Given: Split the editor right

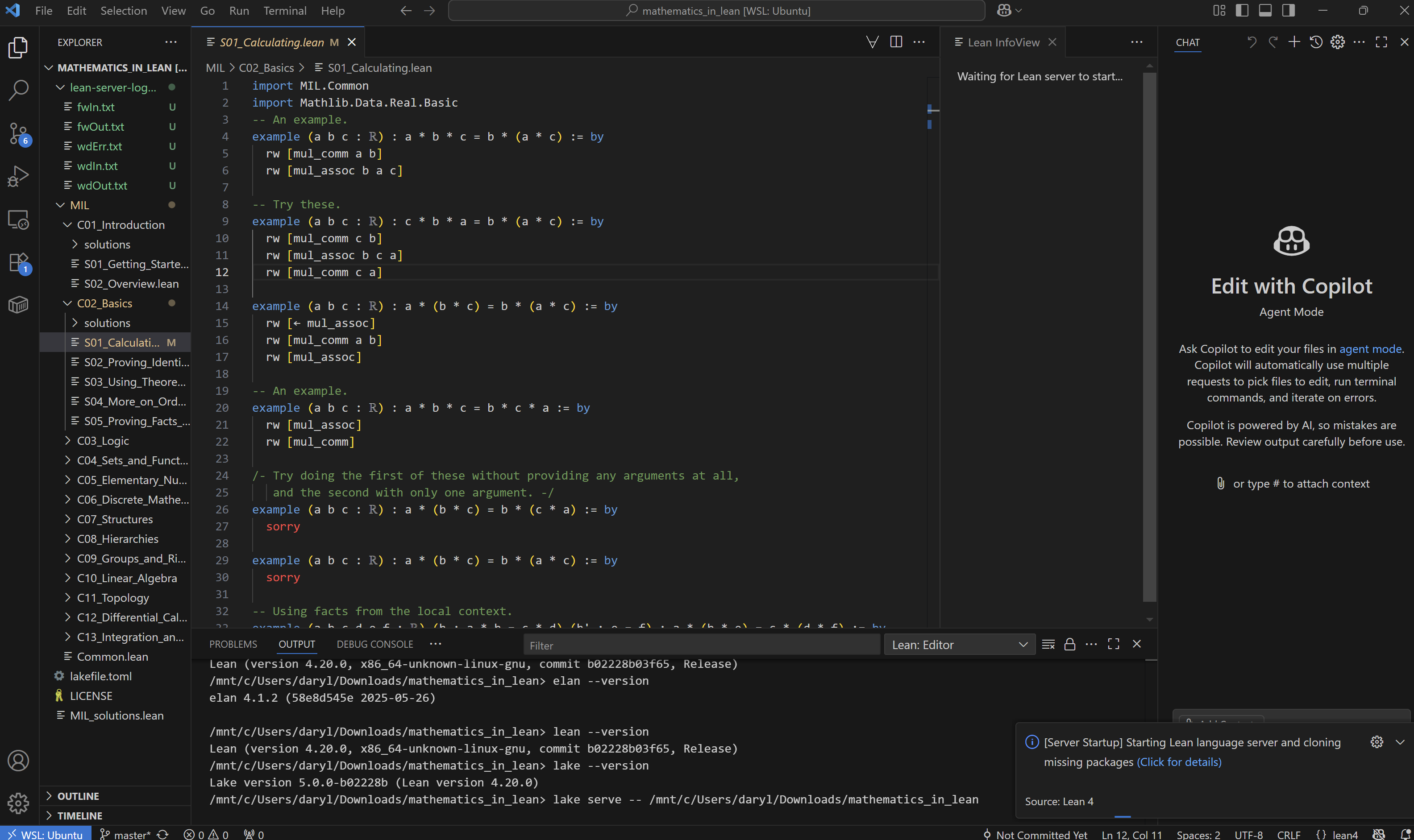Looking at the screenshot, I should pyautogui.click(x=896, y=42).
